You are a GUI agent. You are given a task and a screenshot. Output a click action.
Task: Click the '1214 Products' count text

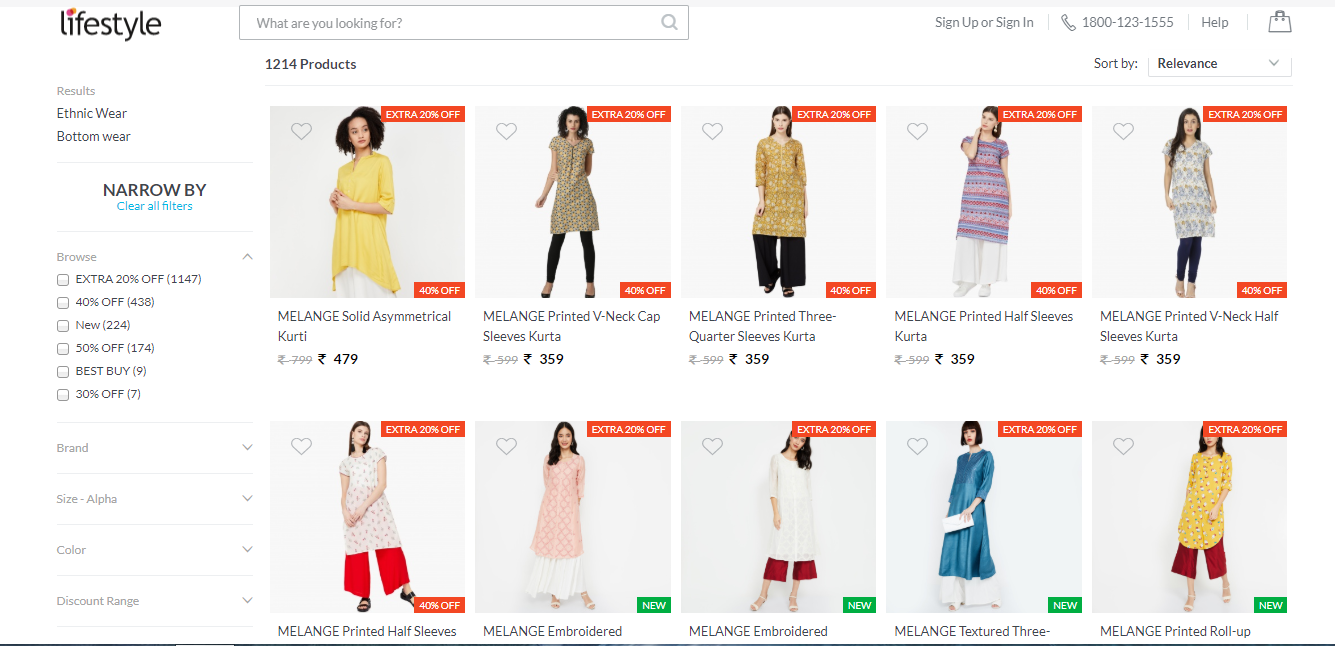point(310,64)
